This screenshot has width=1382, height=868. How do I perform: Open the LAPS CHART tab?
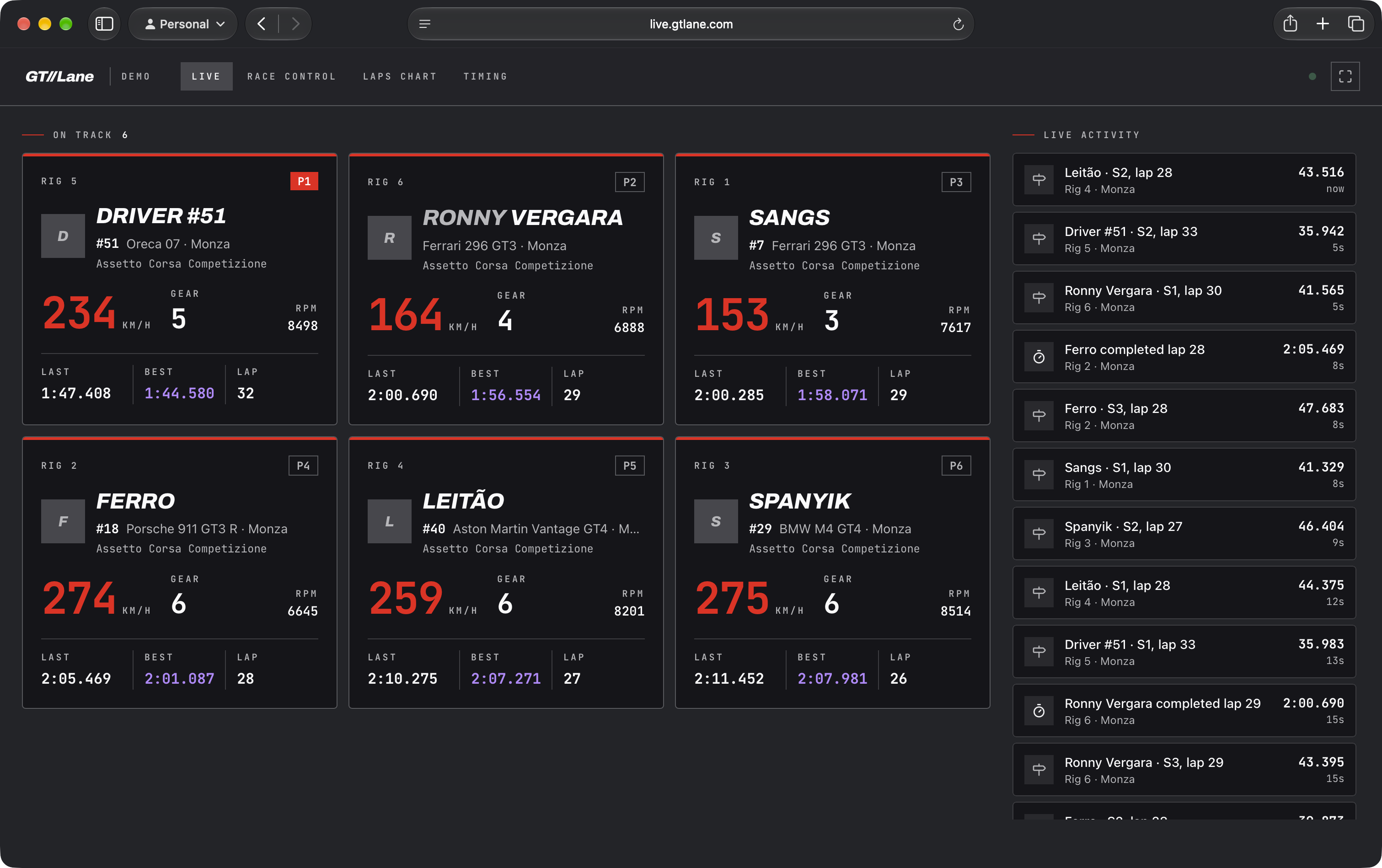coord(400,76)
